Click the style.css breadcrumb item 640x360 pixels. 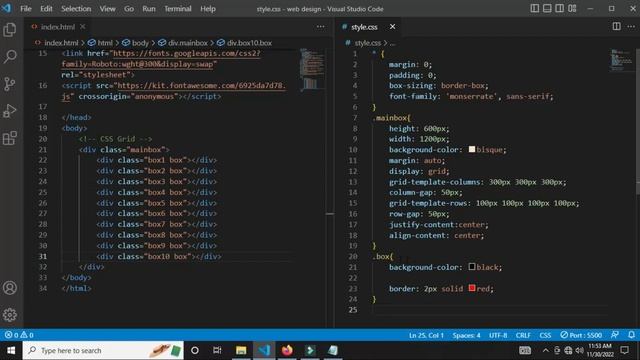coord(363,43)
